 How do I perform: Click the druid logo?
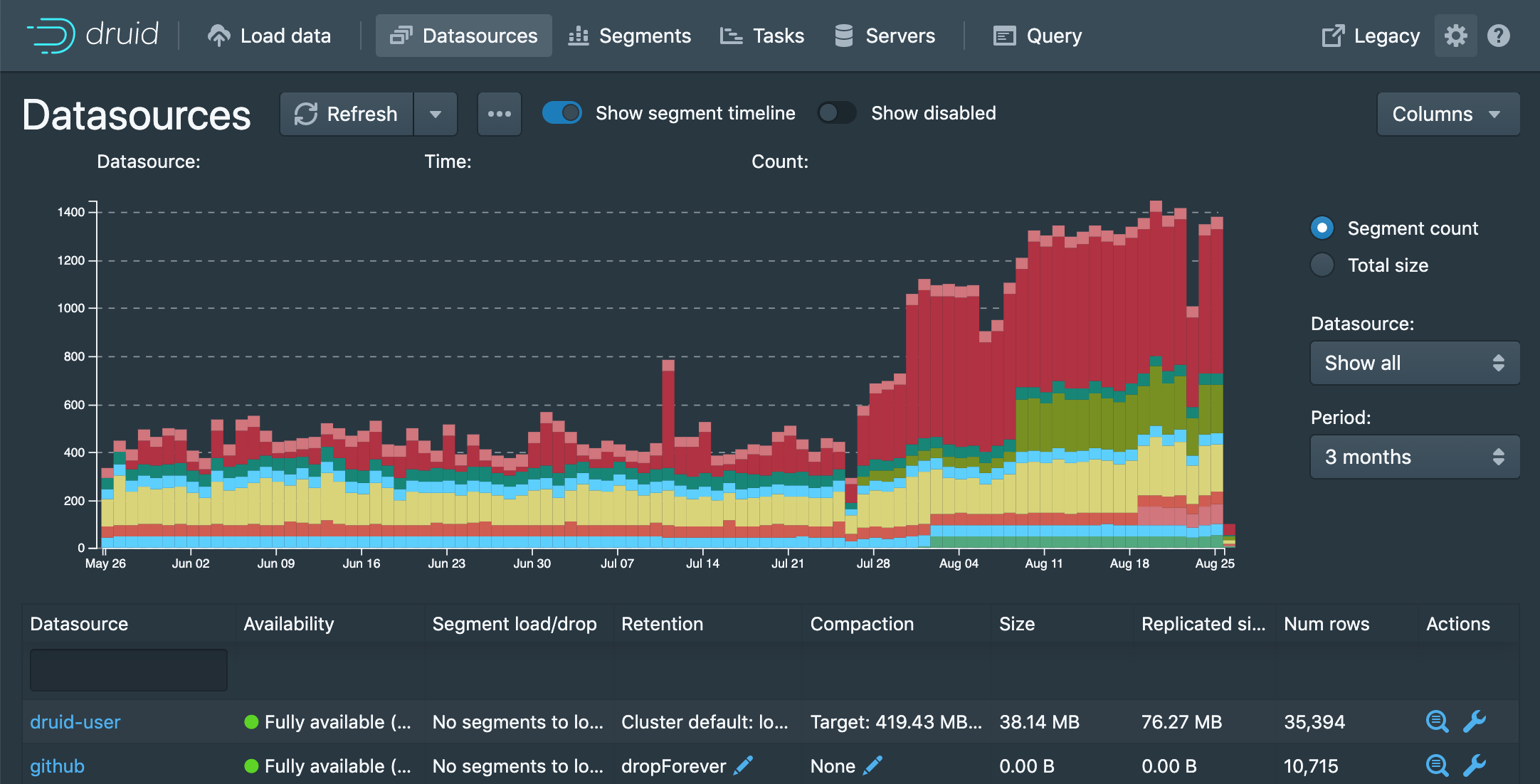[93, 35]
